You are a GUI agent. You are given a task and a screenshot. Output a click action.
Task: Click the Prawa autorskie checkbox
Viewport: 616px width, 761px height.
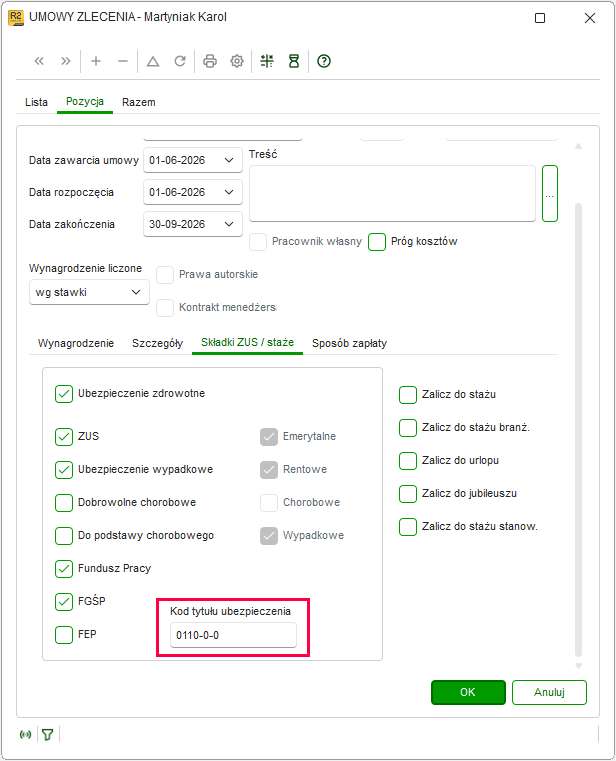[165, 275]
